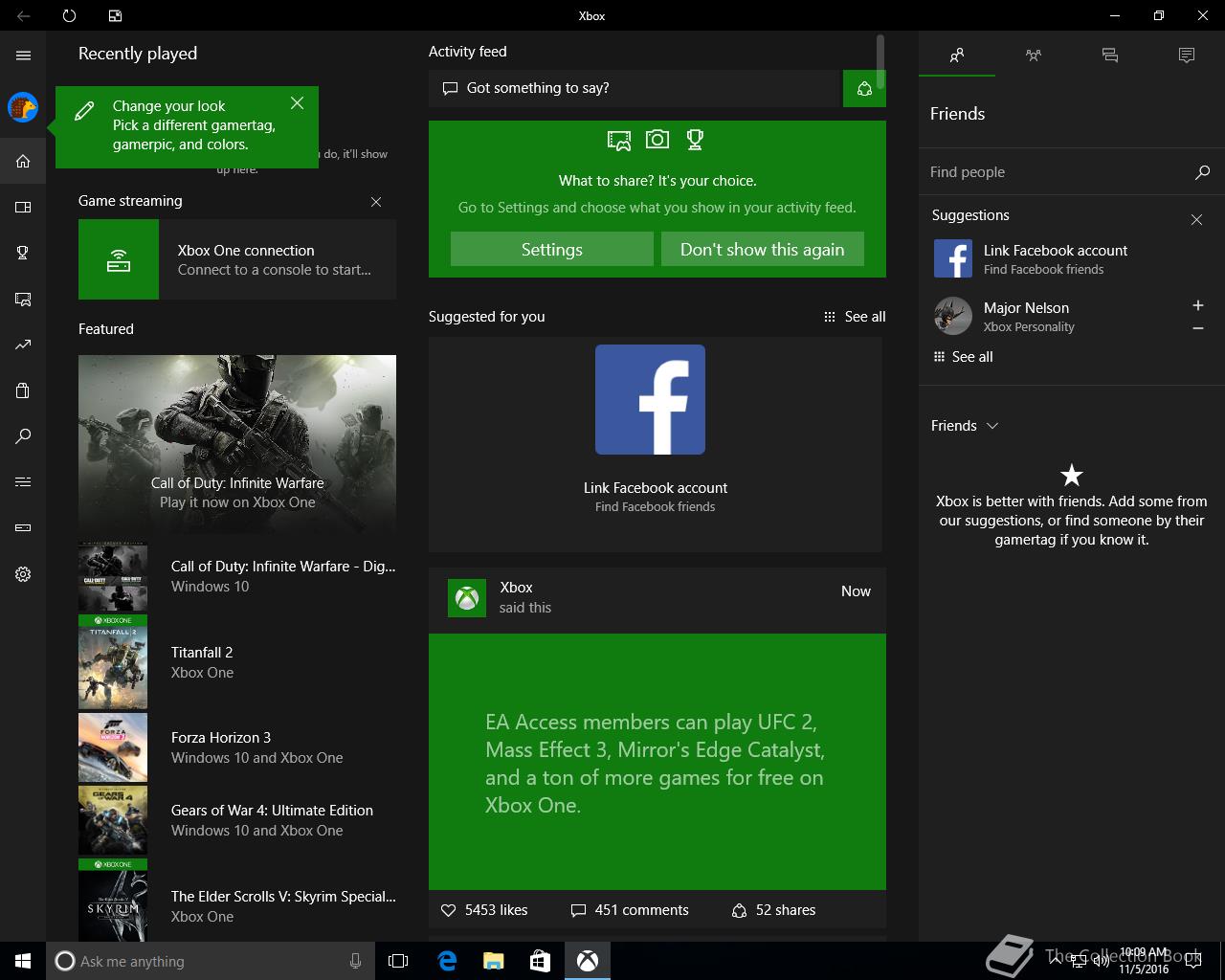Click the large Facebook logo tile

tap(650, 399)
